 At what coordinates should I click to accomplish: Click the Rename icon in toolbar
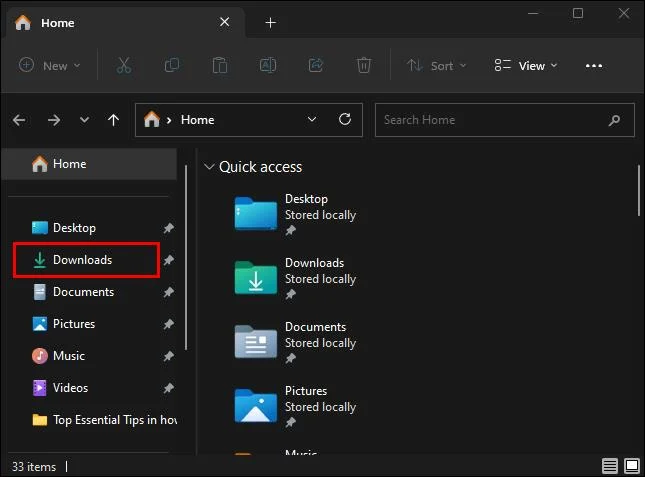268,65
